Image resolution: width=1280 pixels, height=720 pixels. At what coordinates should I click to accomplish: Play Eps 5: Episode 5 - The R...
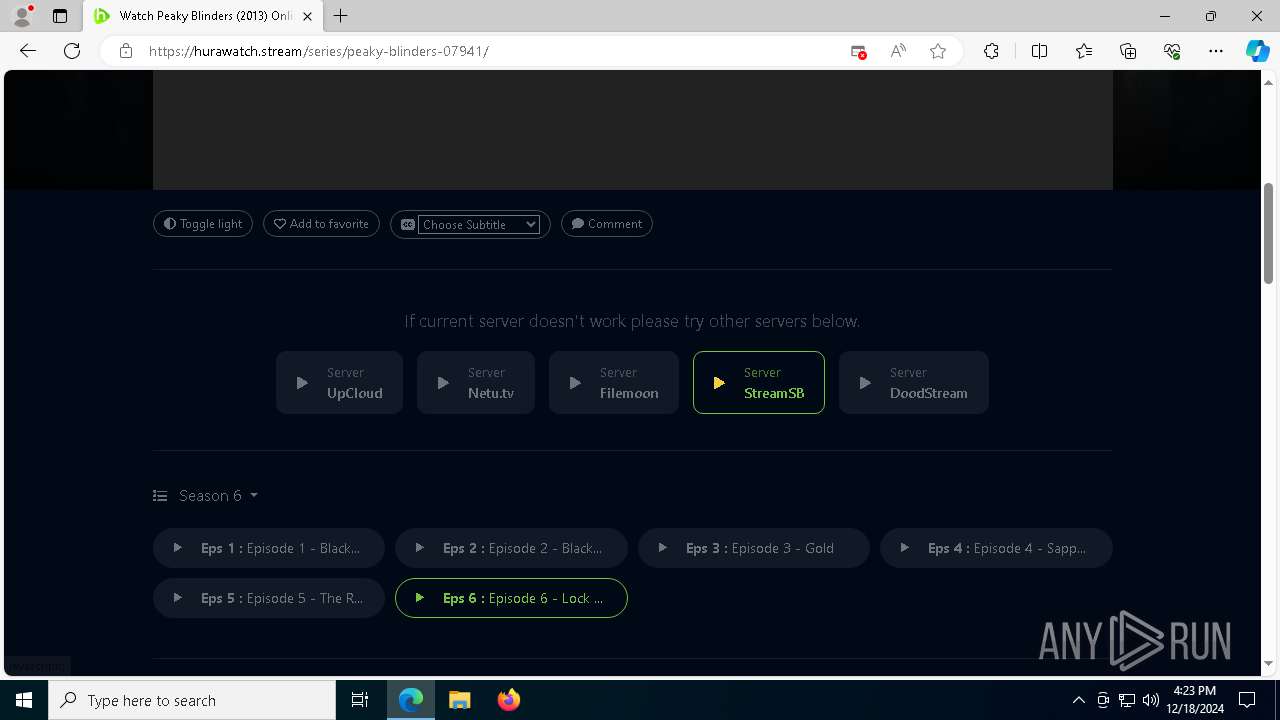[x=268, y=598]
